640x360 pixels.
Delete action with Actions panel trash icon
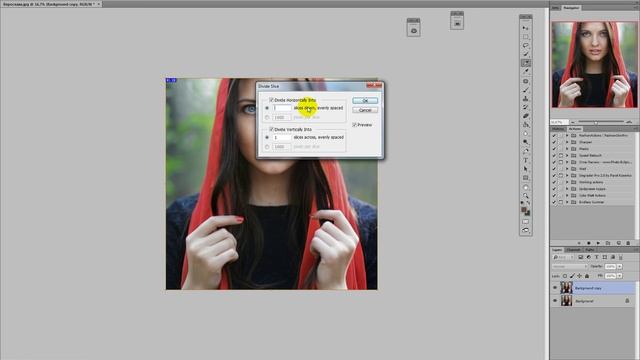pos(628,243)
